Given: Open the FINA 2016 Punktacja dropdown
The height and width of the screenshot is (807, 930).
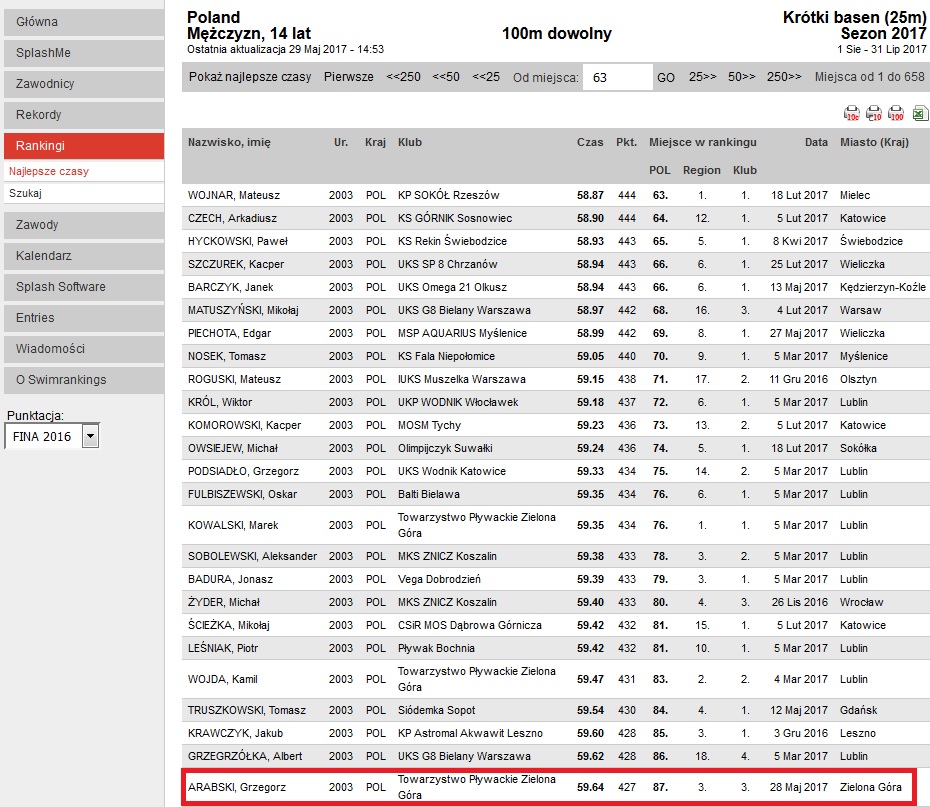Looking at the screenshot, I should pos(52,436).
